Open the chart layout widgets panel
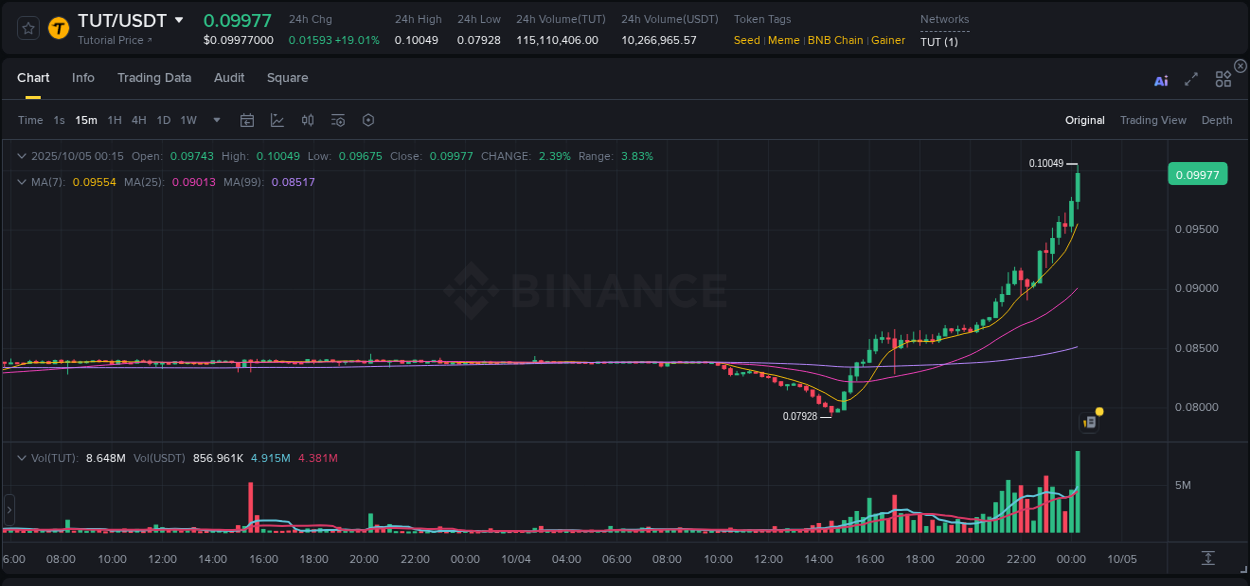 tap(1223, 79)
